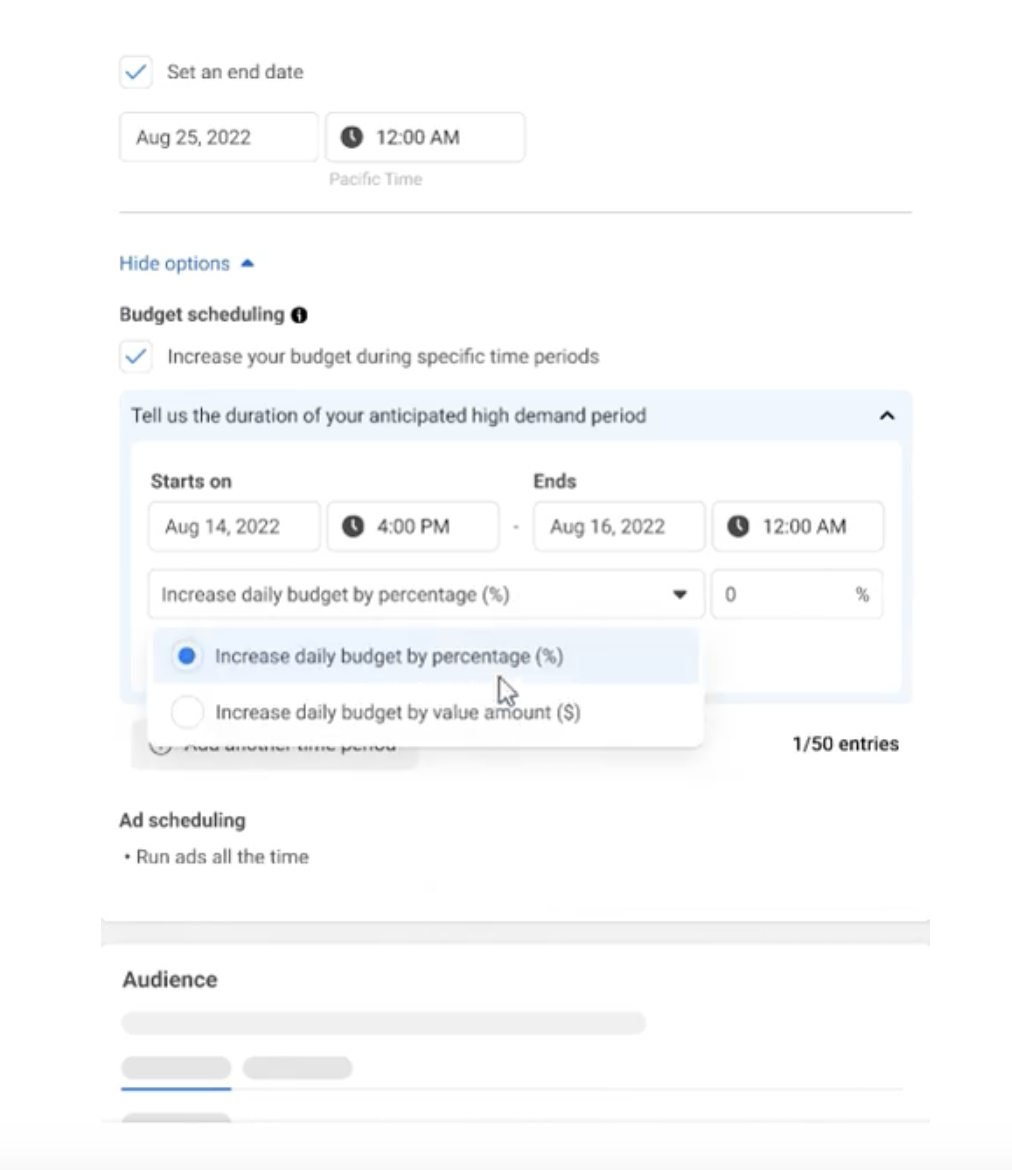Uncheck Increase your budget during specific periods
The width and height of the screenshot is (1012, 1170).
[x=136, y=356]
